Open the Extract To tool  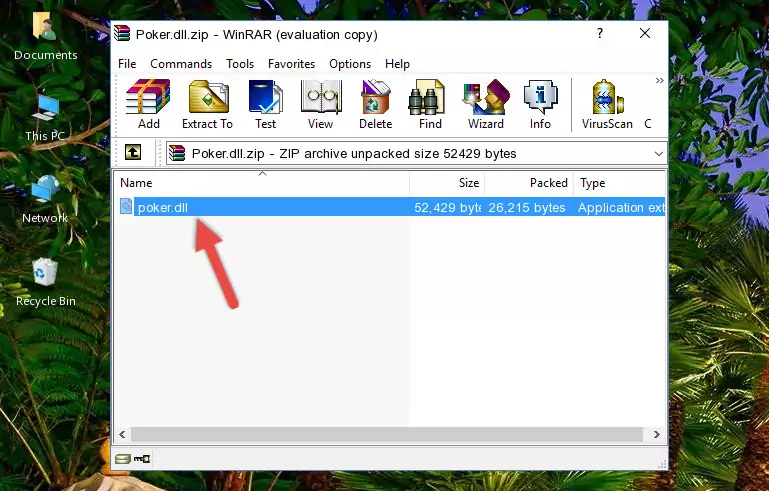[207, 104]
